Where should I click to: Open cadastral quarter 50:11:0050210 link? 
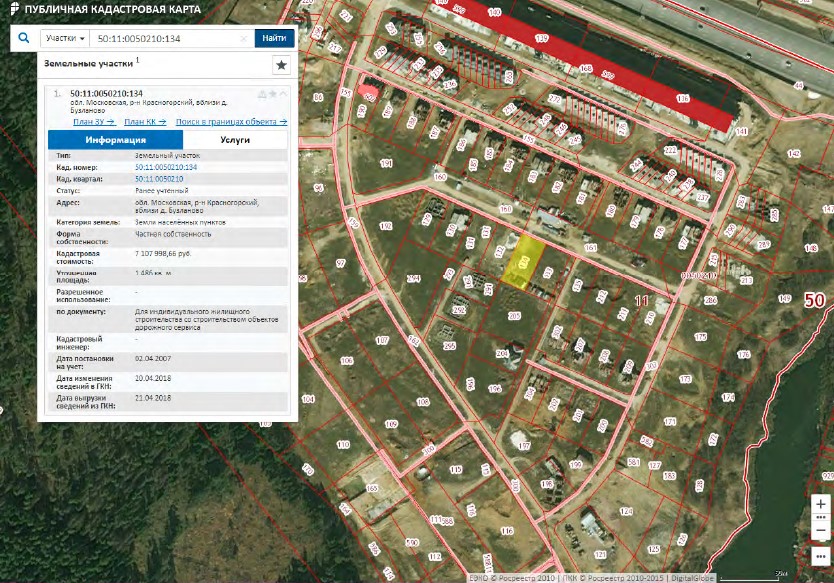pyautogui.click(x=160, y=178)
